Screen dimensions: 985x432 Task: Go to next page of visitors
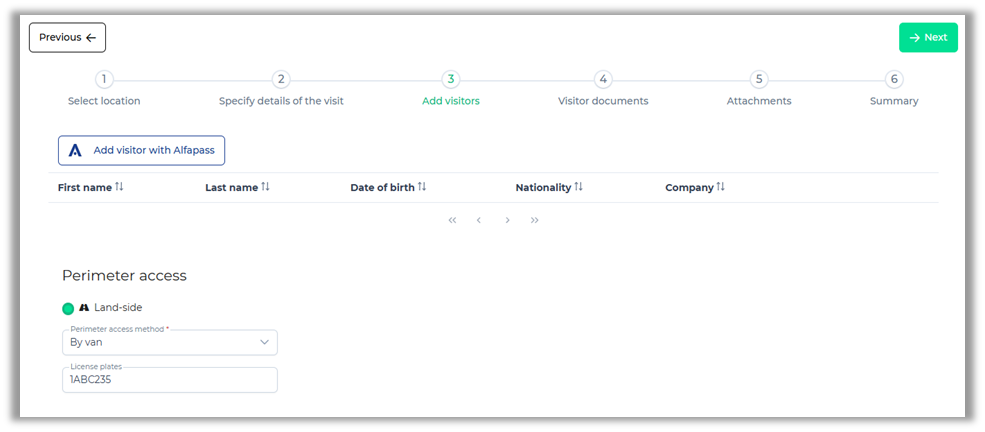coord(507,220)
